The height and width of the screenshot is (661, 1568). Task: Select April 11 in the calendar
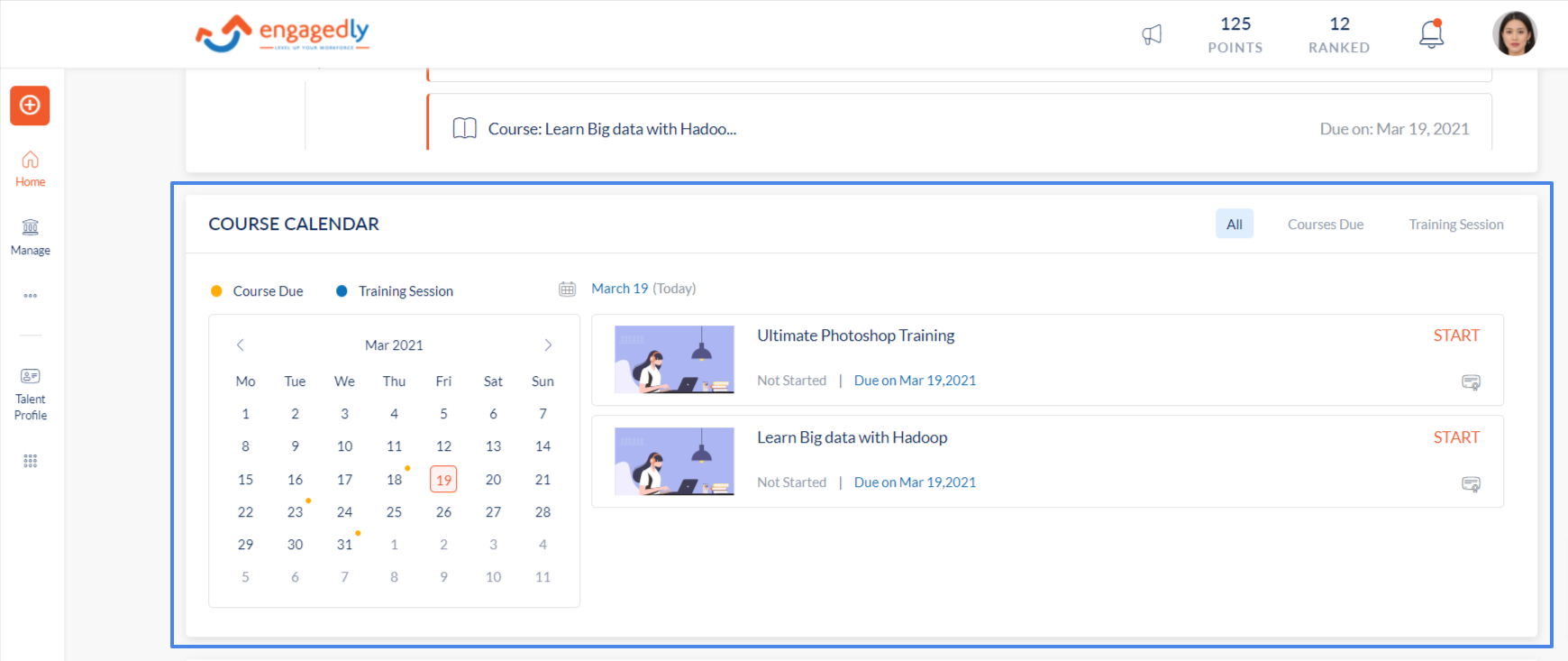click(542, 577)
